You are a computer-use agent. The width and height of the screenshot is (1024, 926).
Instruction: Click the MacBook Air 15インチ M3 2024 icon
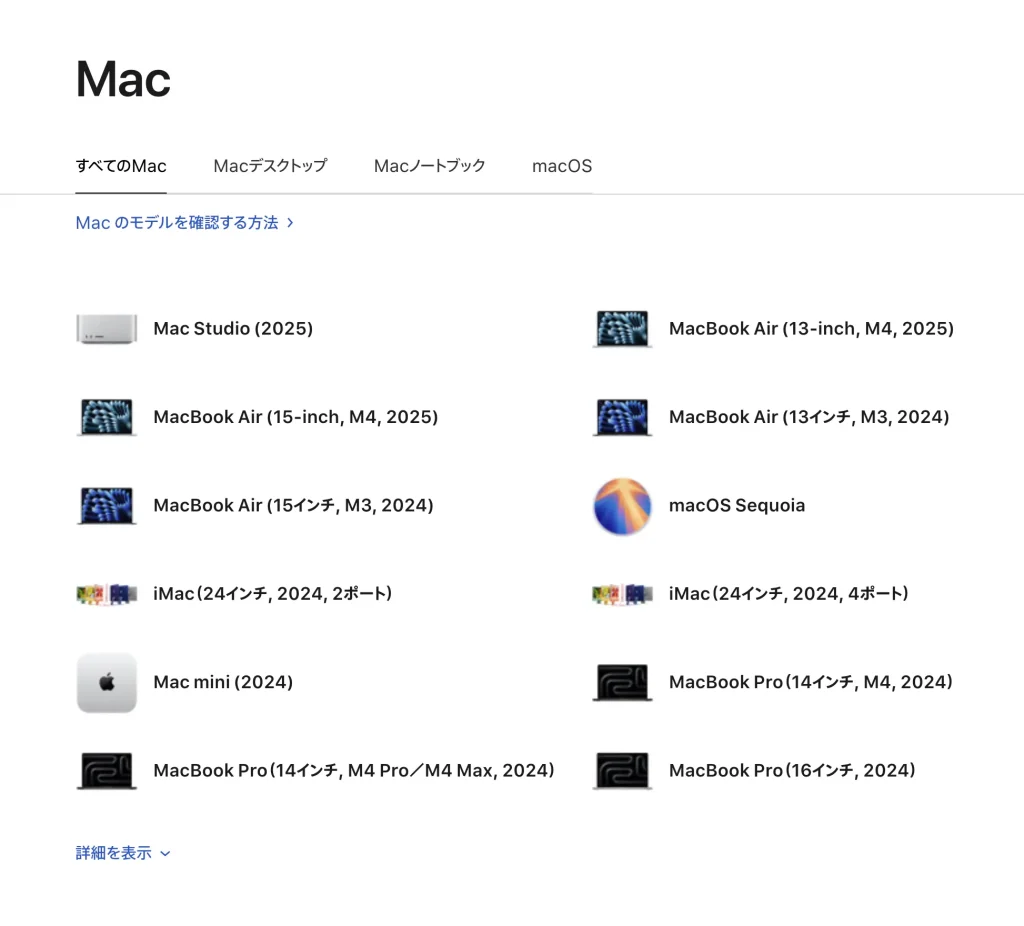pyautogui.click(x=106, y=505)
